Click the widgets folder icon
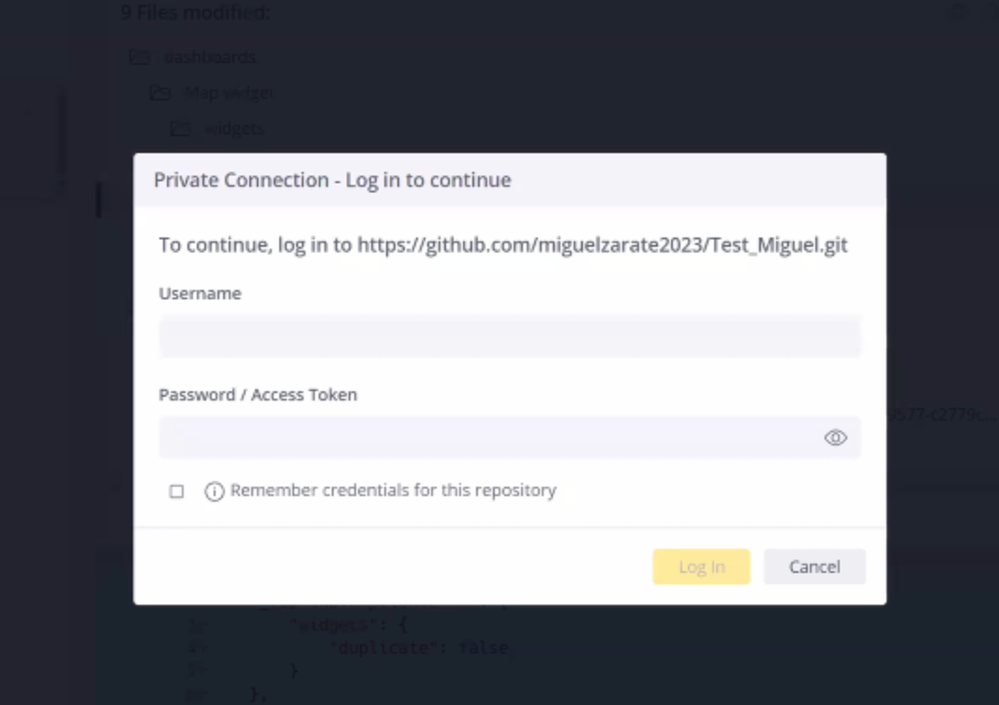 click(180, 128)
